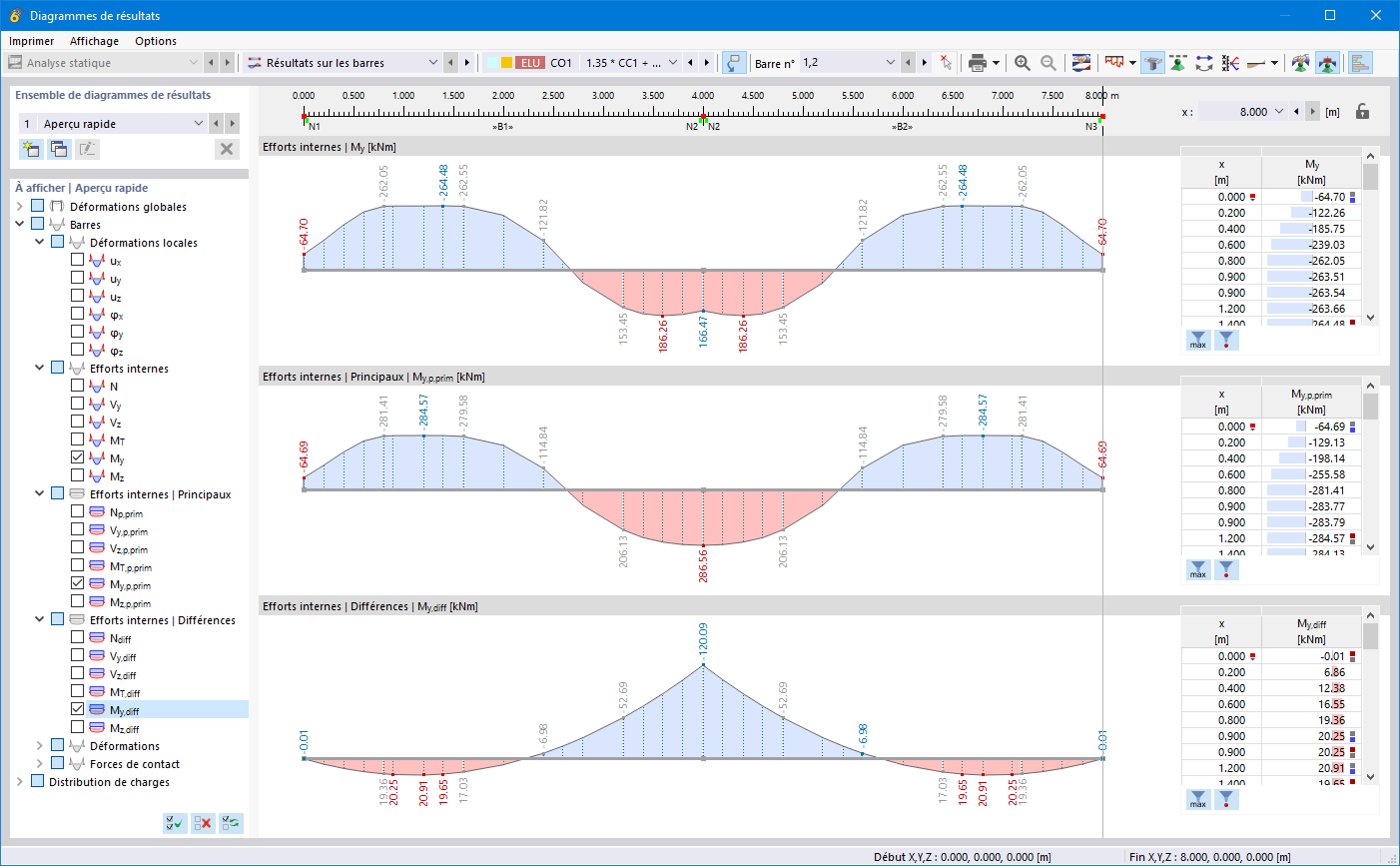Screen dimensions: 1400x866
Task: Expand the Déformations globales tree node
Action: pyautogui.click(x=20, y=206)
